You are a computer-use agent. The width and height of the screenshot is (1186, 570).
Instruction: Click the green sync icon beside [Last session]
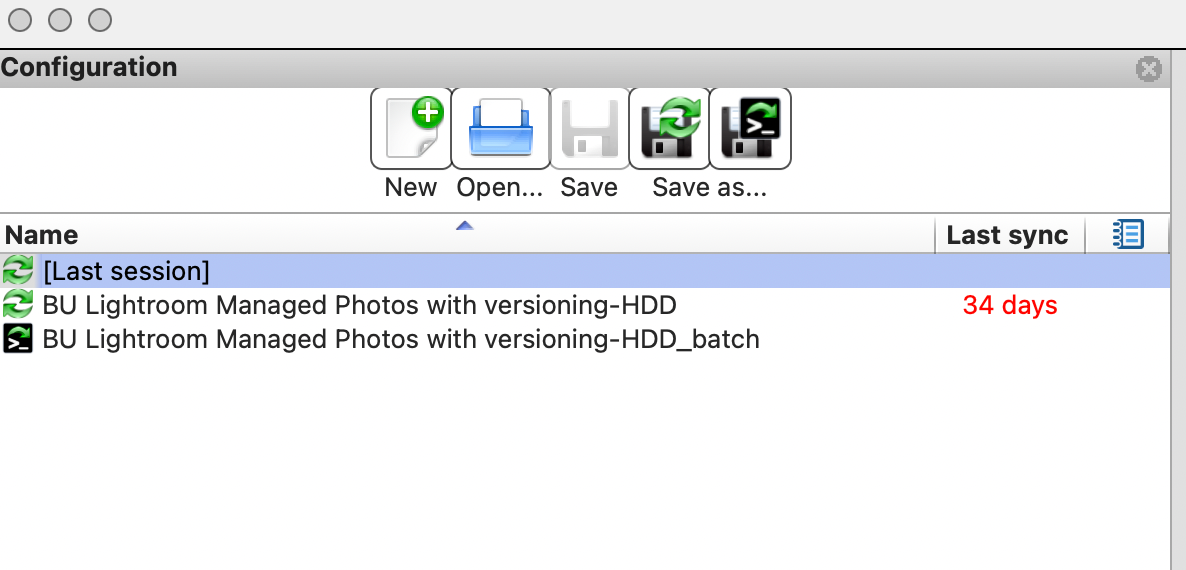click(x=17, y=271)
